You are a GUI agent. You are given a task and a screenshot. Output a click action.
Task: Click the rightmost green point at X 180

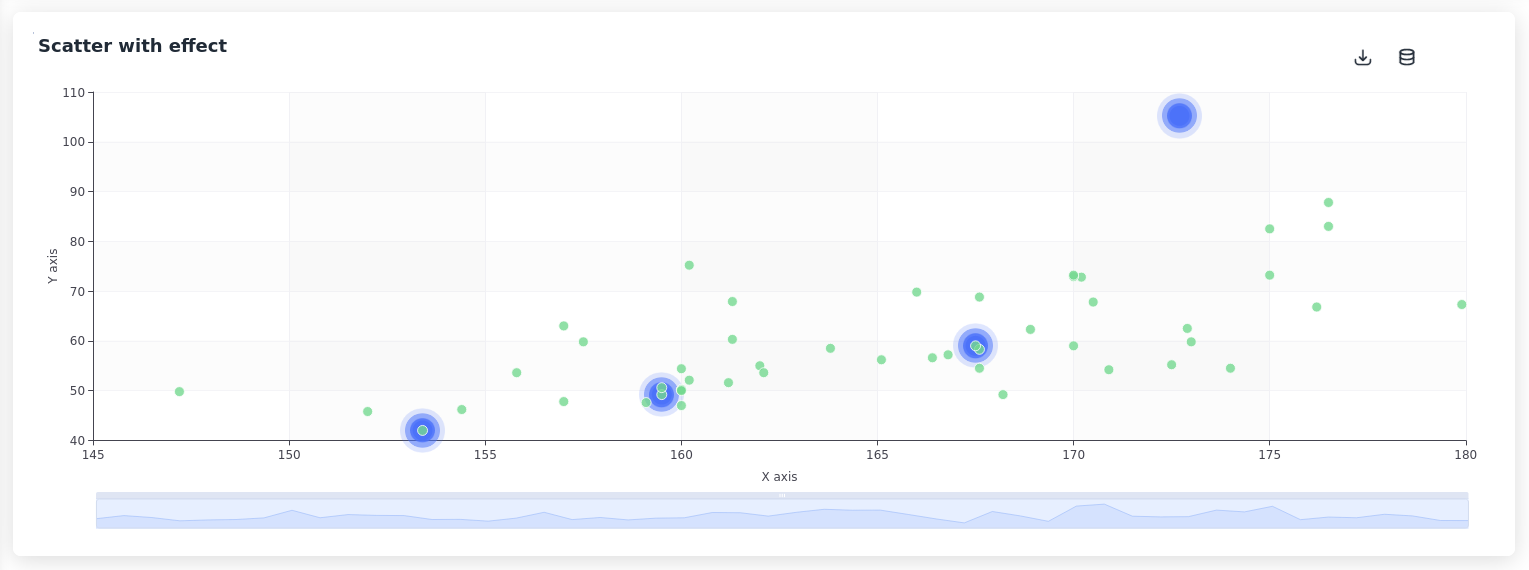pos(1461,305)
